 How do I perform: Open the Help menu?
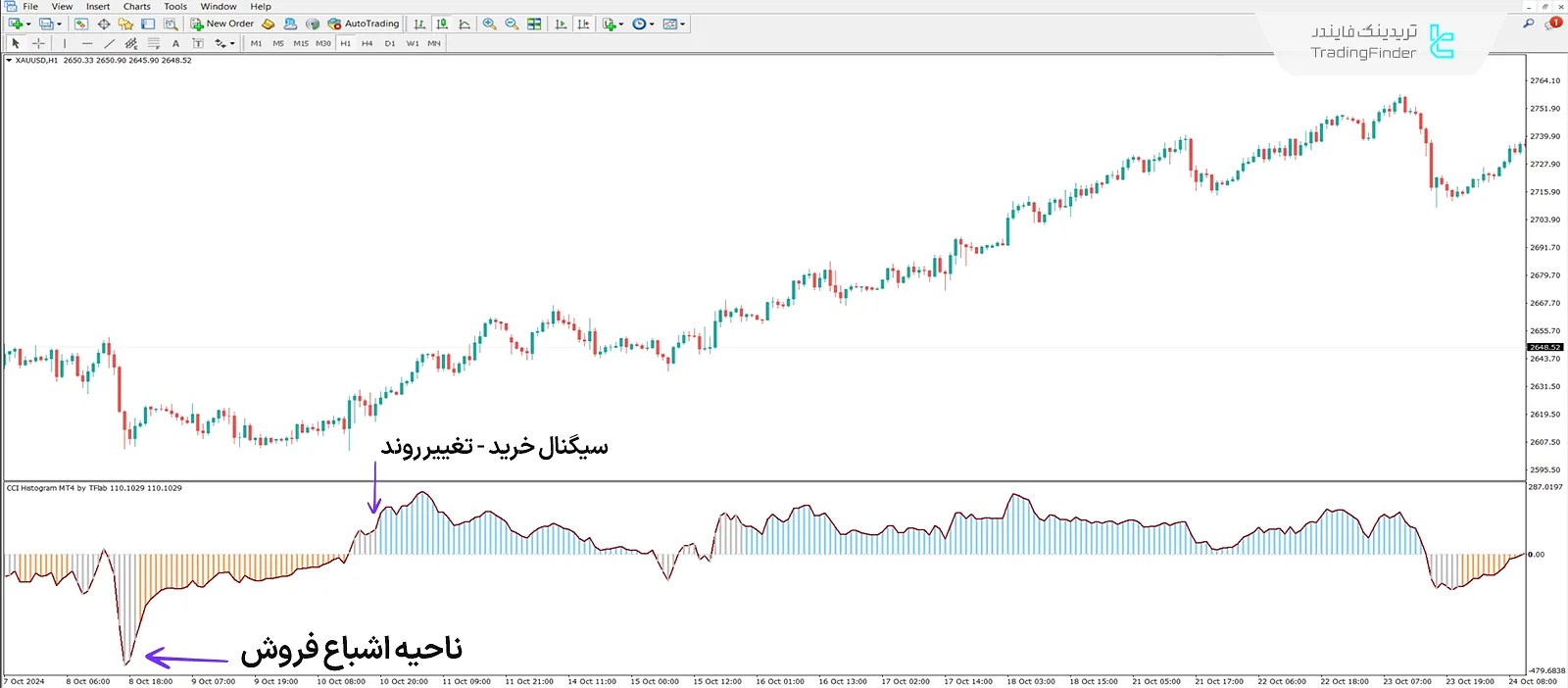pos(261,7)
